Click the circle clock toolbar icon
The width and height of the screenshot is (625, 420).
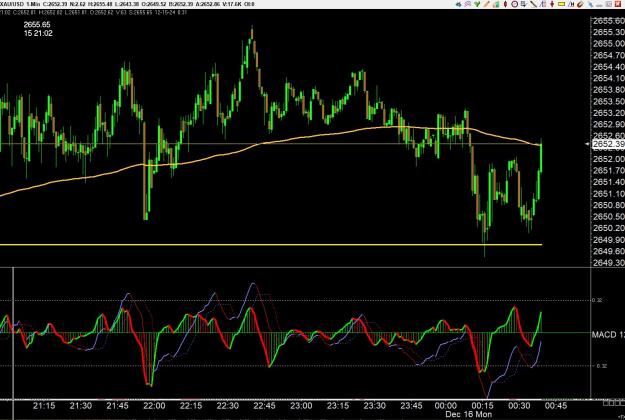[x=515, y=4]
